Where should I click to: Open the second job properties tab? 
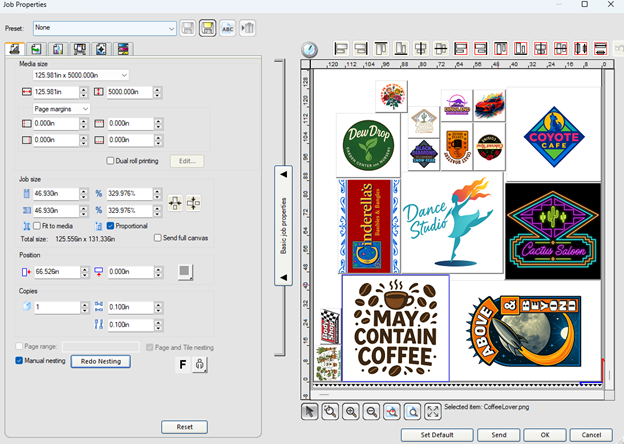35,49
